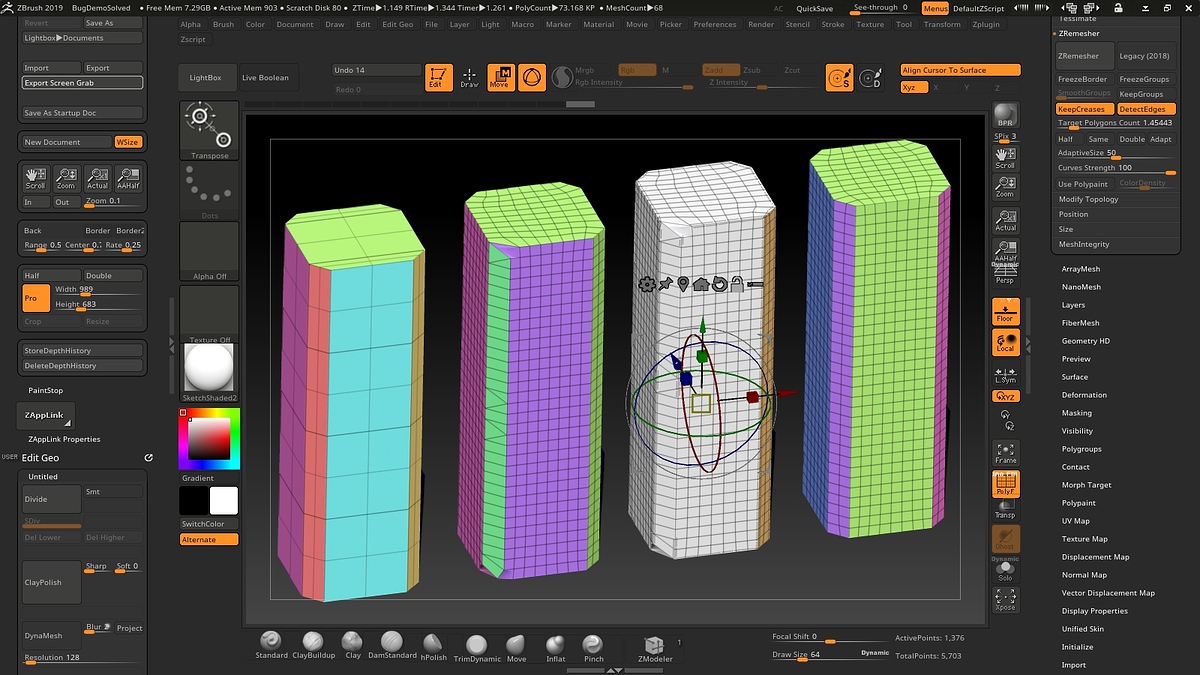The width and height of the screenshot is (1200, 675).
Task: Select the white secondary color swatch
Action: pyautogui.click(x=224, y=501)
